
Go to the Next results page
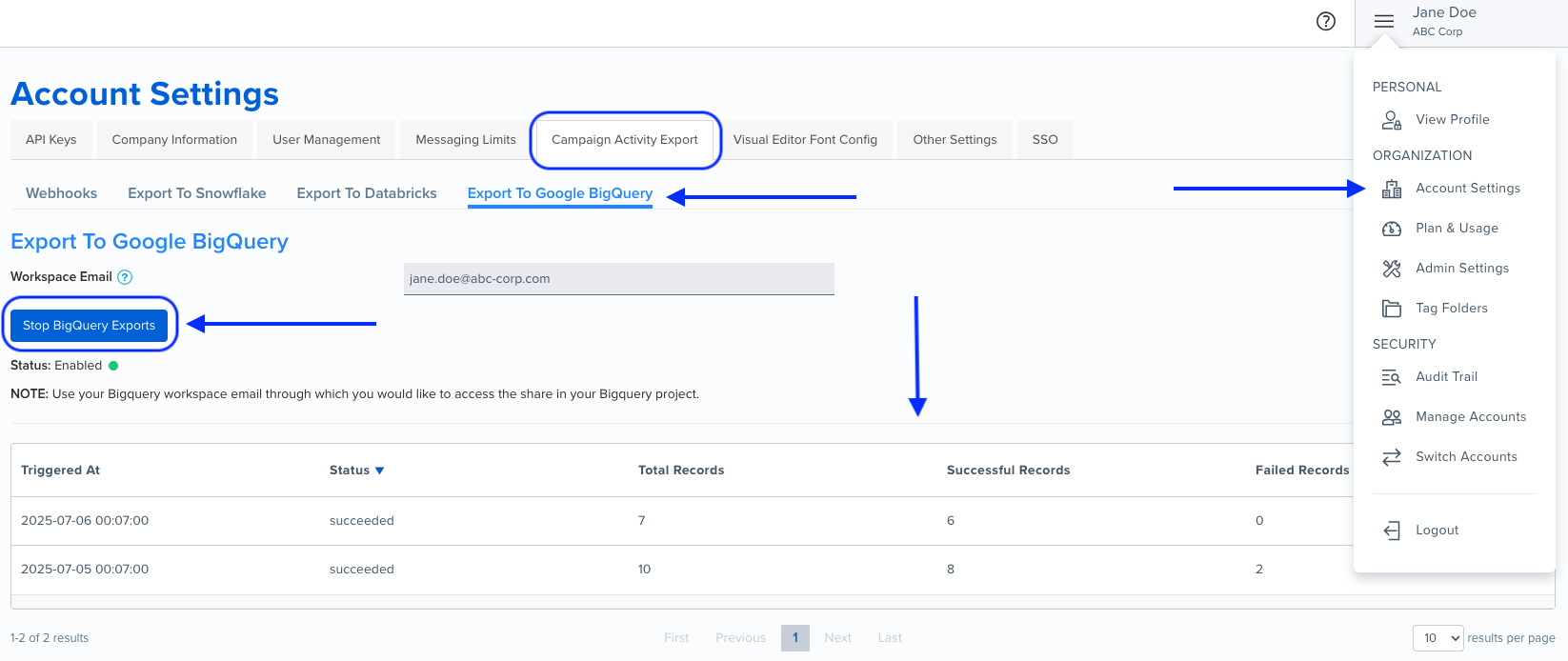click(x=838, y=638)
